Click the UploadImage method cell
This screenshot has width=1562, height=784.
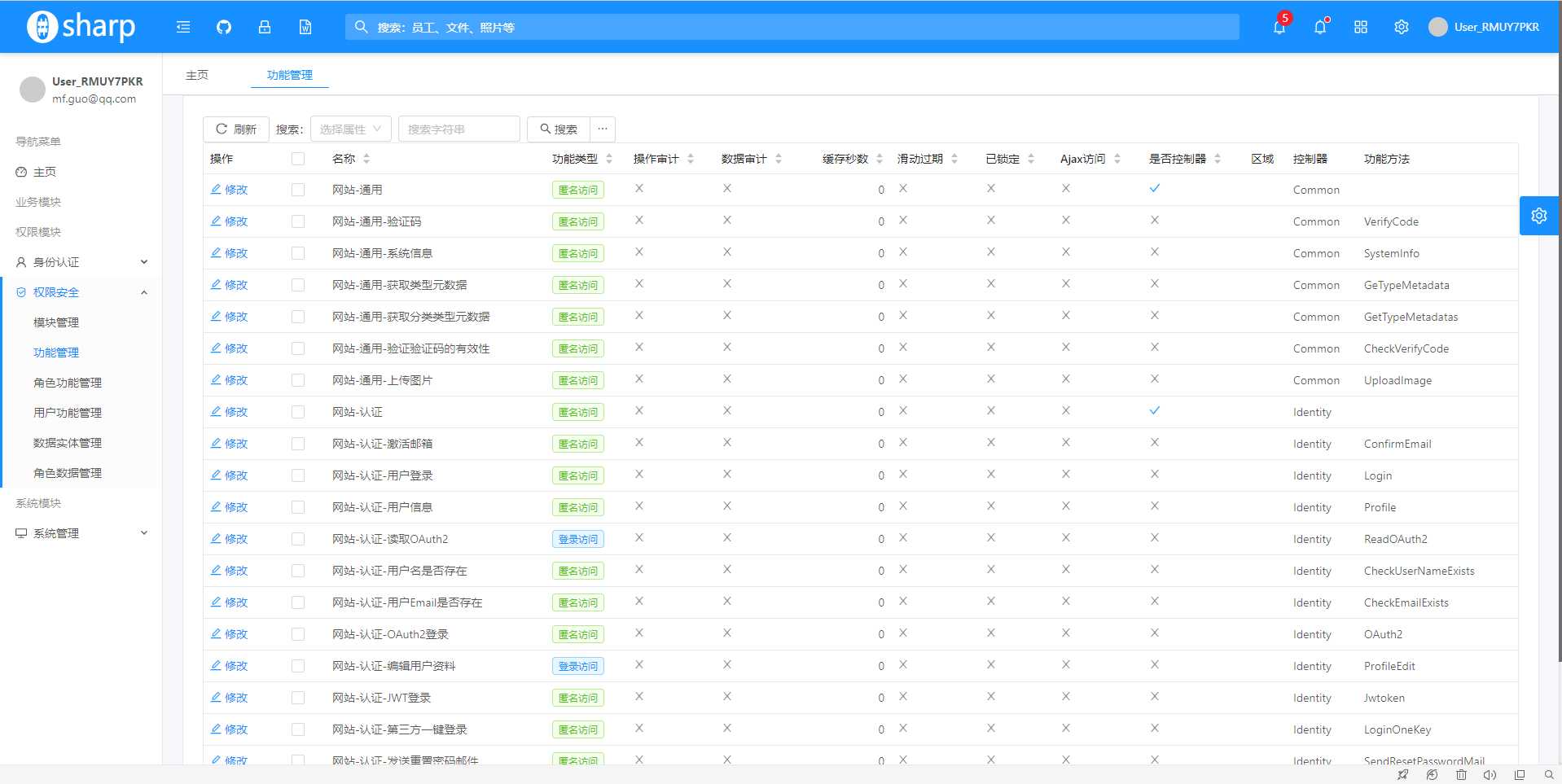pyautogui.click(x=1397, y=380)
